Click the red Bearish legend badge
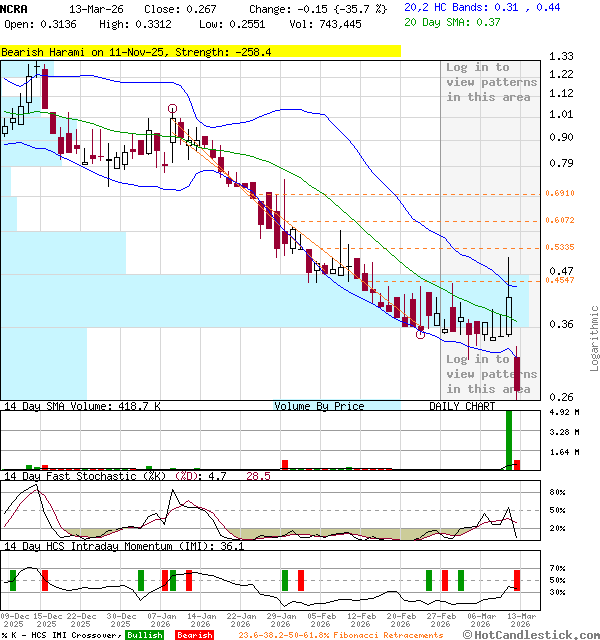This screenshot has width=600, height=640. click(194, 635)
